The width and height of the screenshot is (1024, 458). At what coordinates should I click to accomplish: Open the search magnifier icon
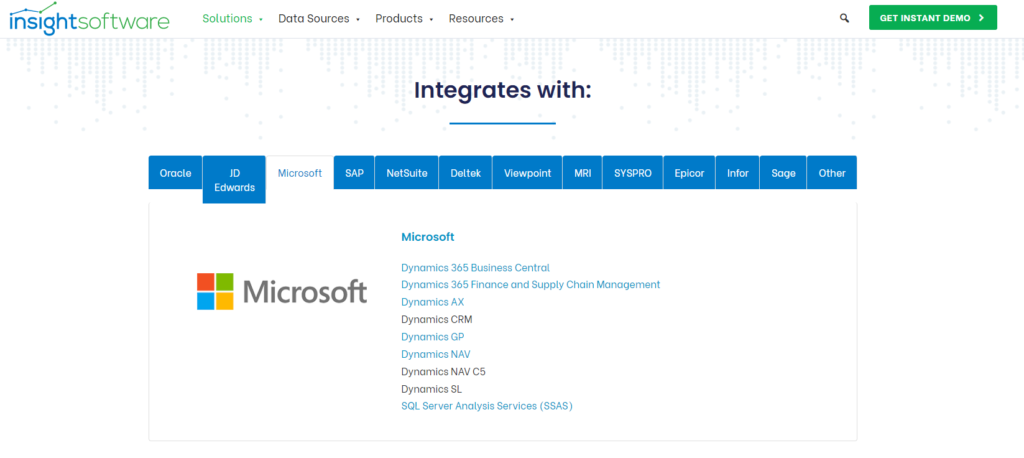(x=844, y=18)
